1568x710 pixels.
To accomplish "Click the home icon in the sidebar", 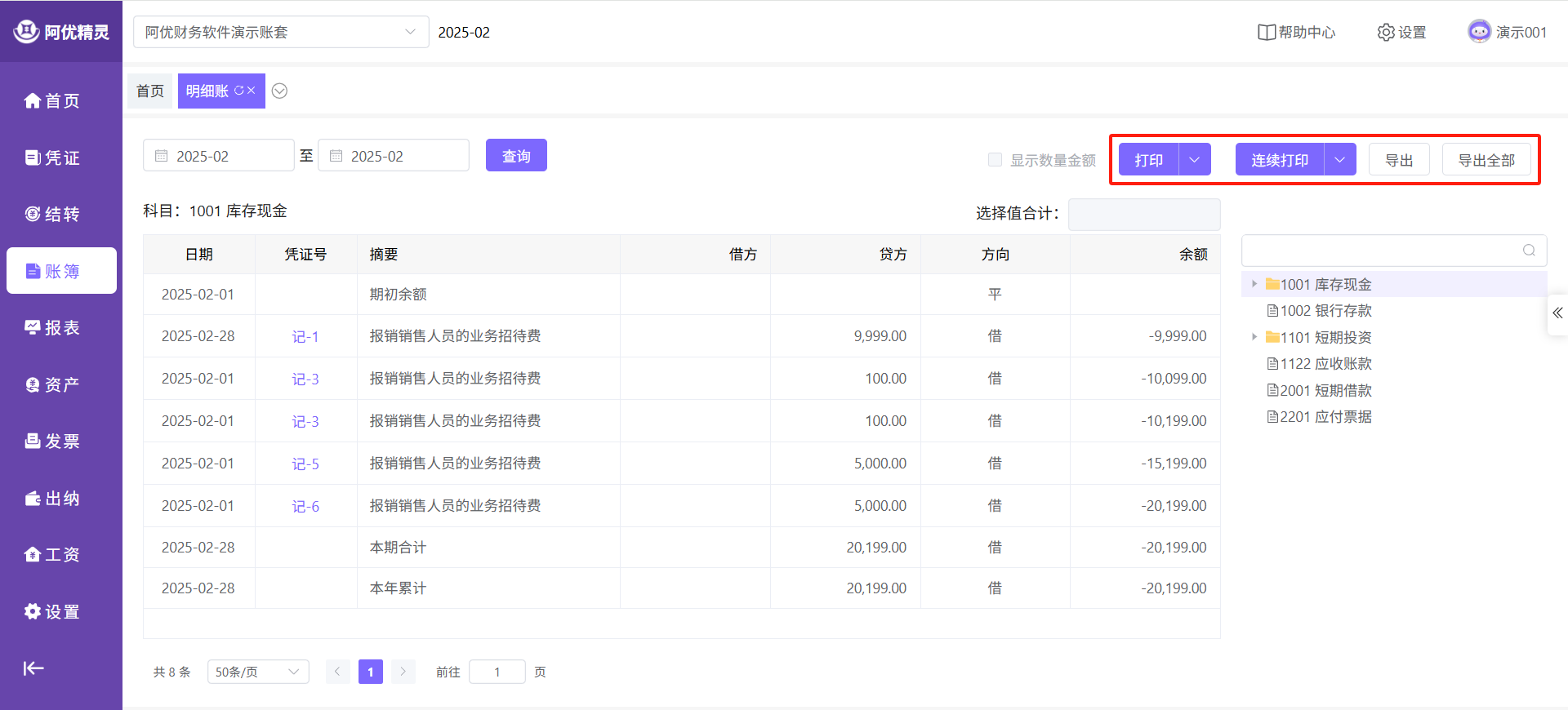I will (x=33, y=100).
